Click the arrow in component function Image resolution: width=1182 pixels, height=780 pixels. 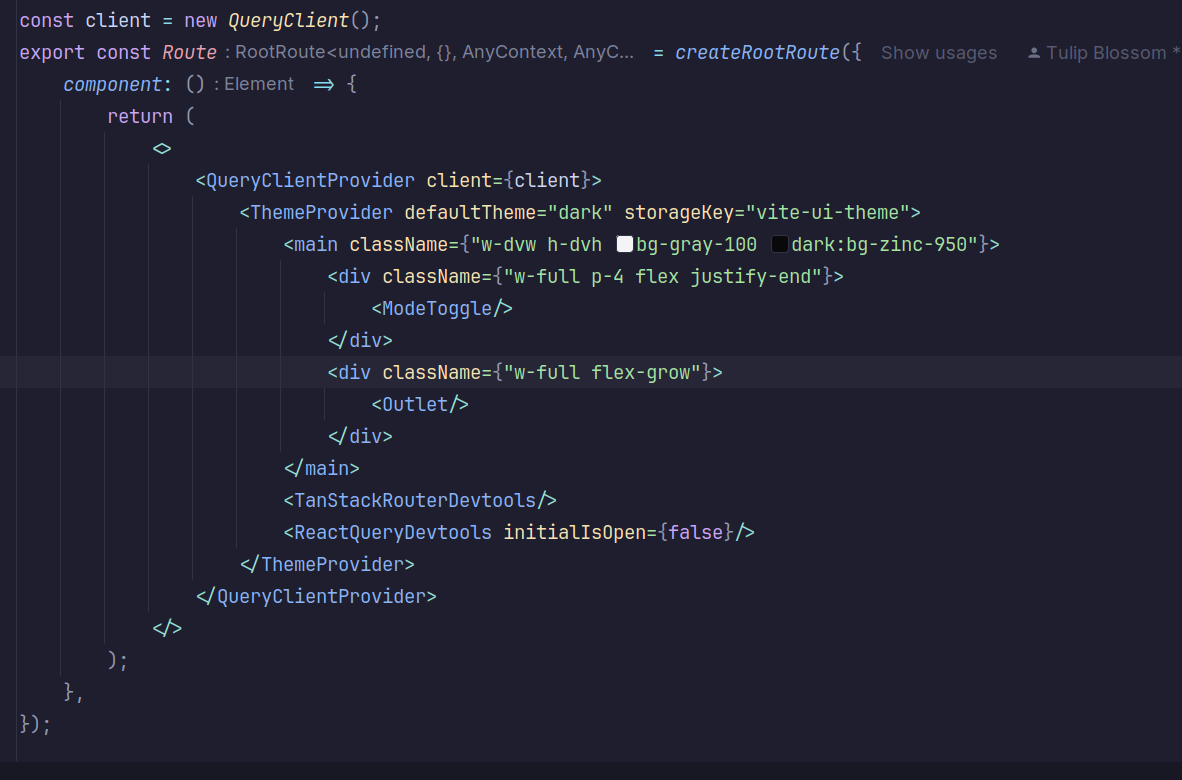pos(323,84)
